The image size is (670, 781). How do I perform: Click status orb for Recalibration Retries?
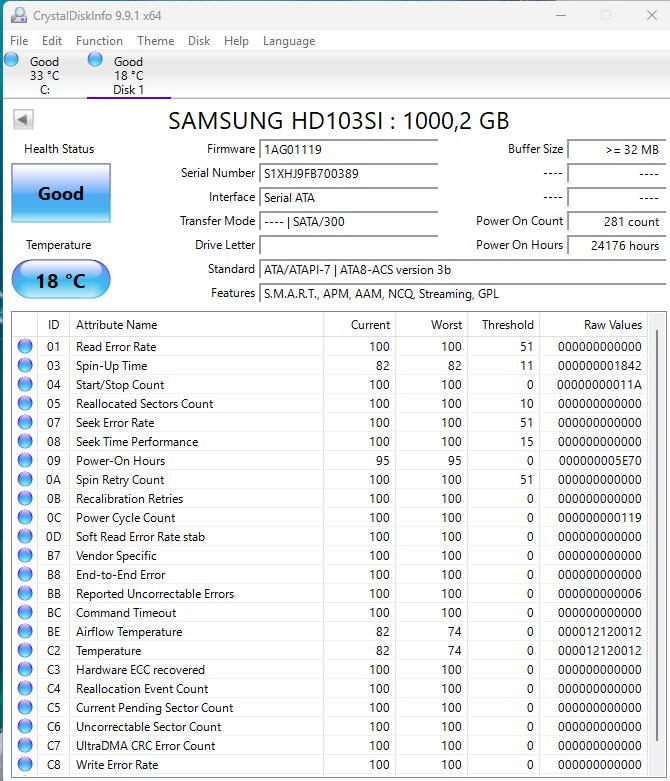(x=25, y=498)
